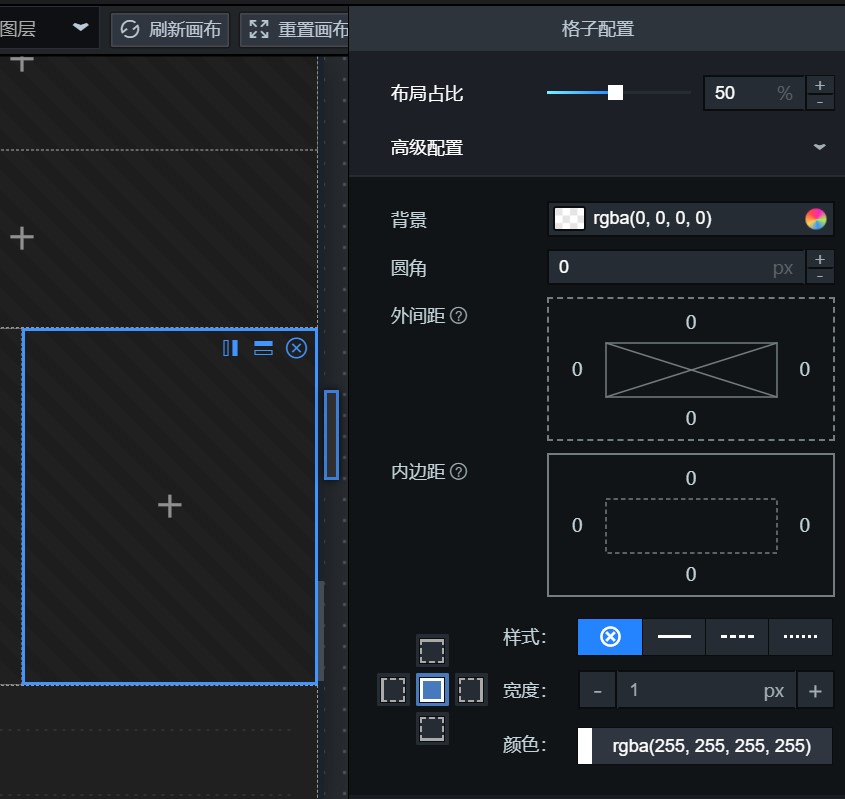Select the bottom border side icon
845x799 pixels.
pos(432,728)
